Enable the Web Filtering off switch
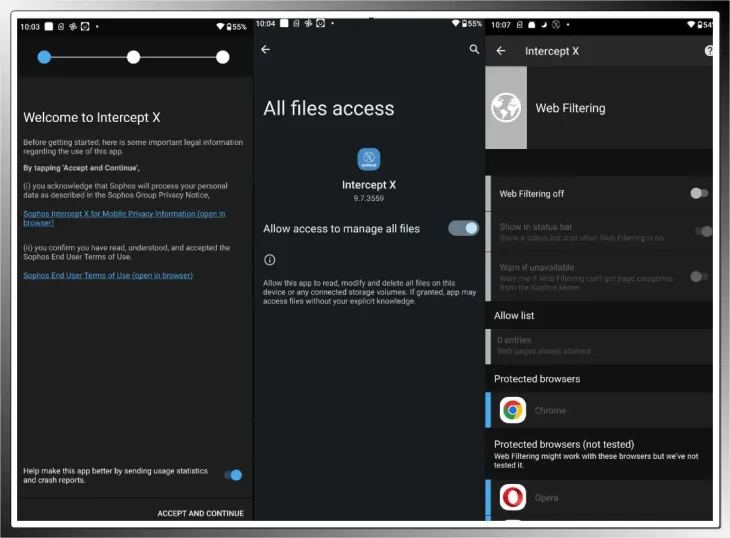The height and width of the screenshot is (538, 730). pyautogui.click(x=699, y=193)
